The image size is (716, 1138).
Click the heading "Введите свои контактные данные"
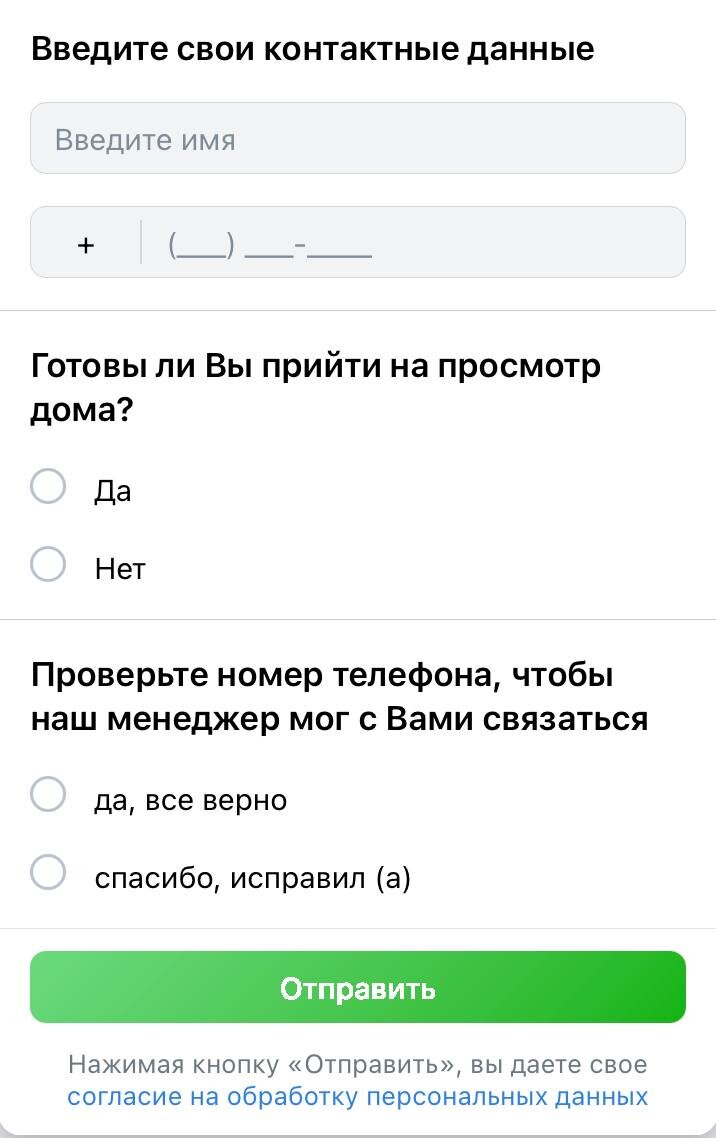pyautogui.click(x=313, y=48)
